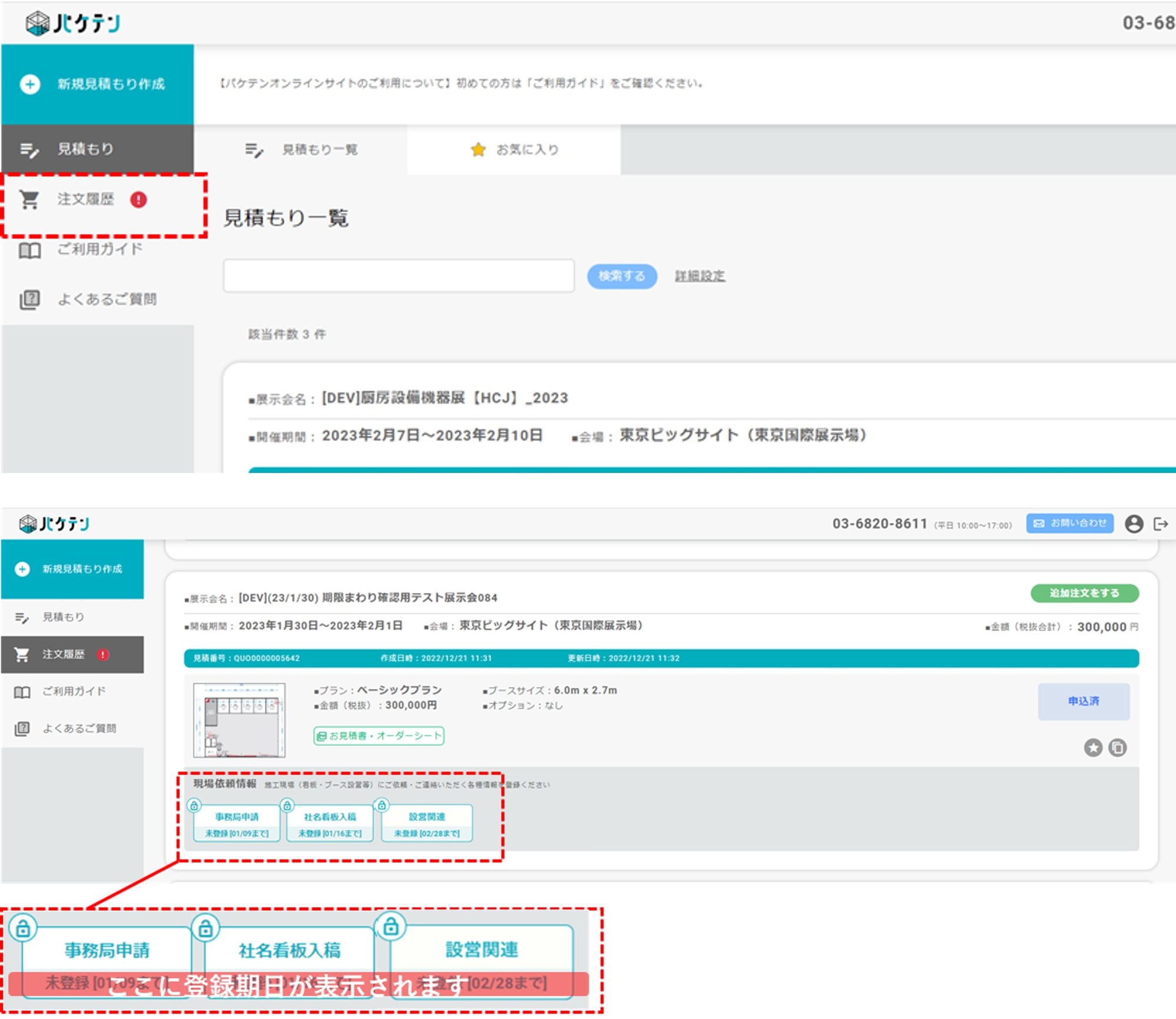The image size is (1176, 1019).
Task: Open ご利用ガイド from the sidebar
Action: (x=98, y=250)
